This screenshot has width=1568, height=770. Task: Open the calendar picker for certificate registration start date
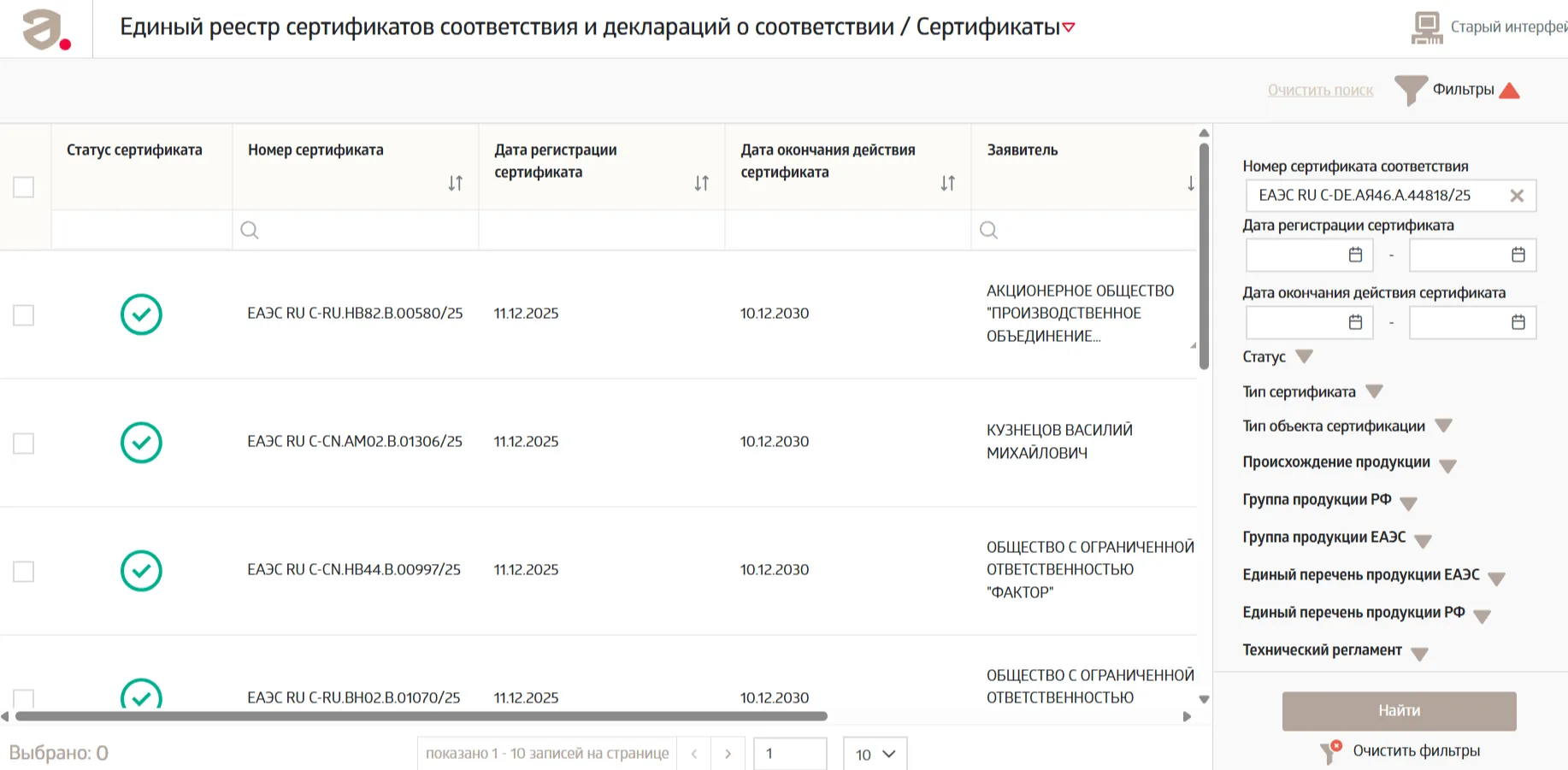tap(1355, 254)
